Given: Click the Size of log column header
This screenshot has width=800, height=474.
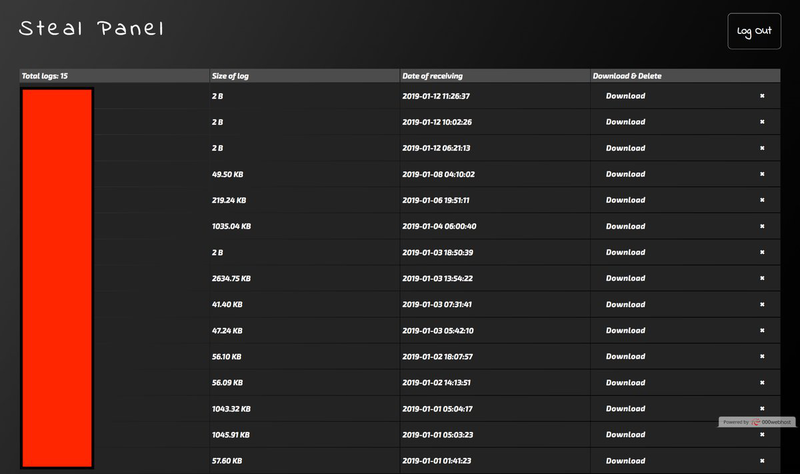Looking at the screenshot, I should tap(232, 76).
